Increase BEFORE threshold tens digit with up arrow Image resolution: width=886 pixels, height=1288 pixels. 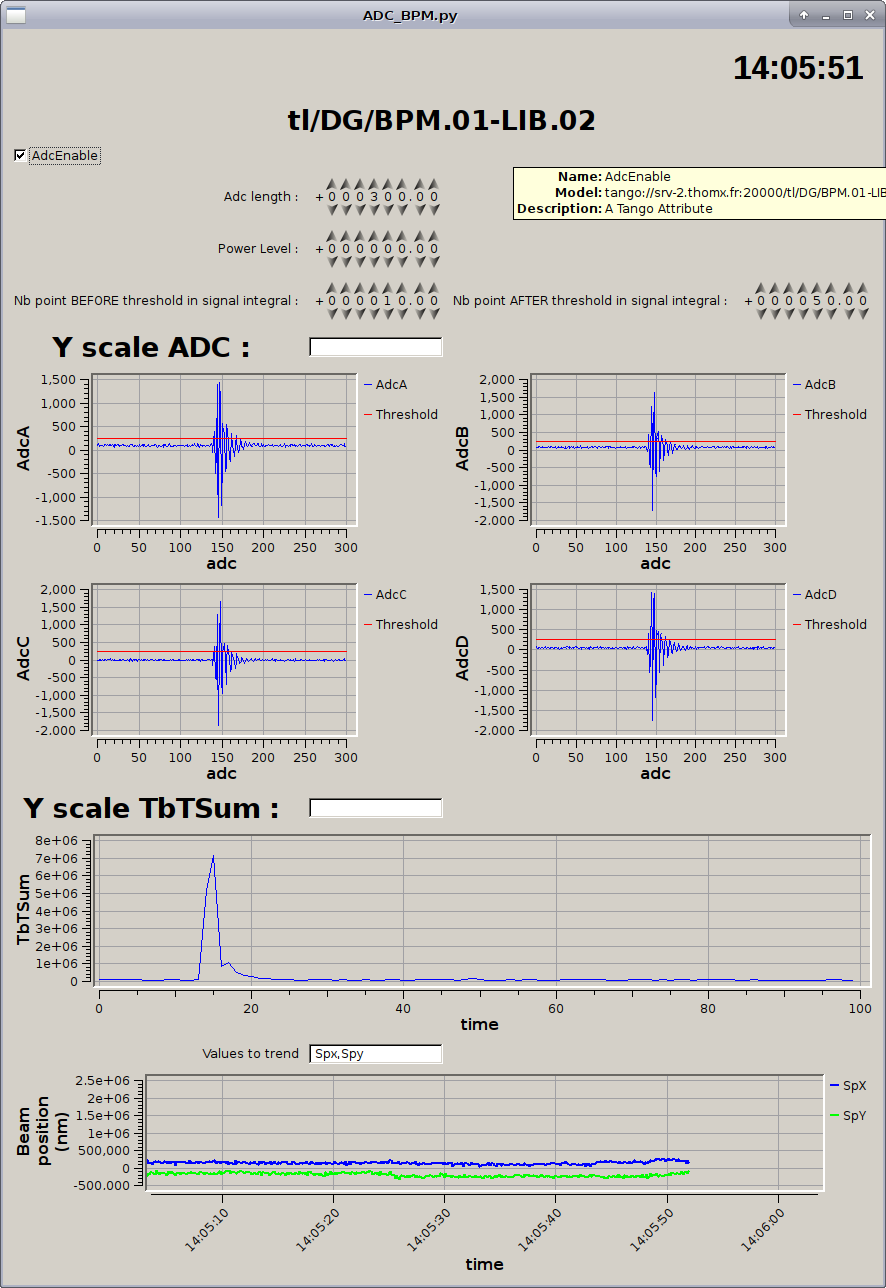click(x=388, y=289)
